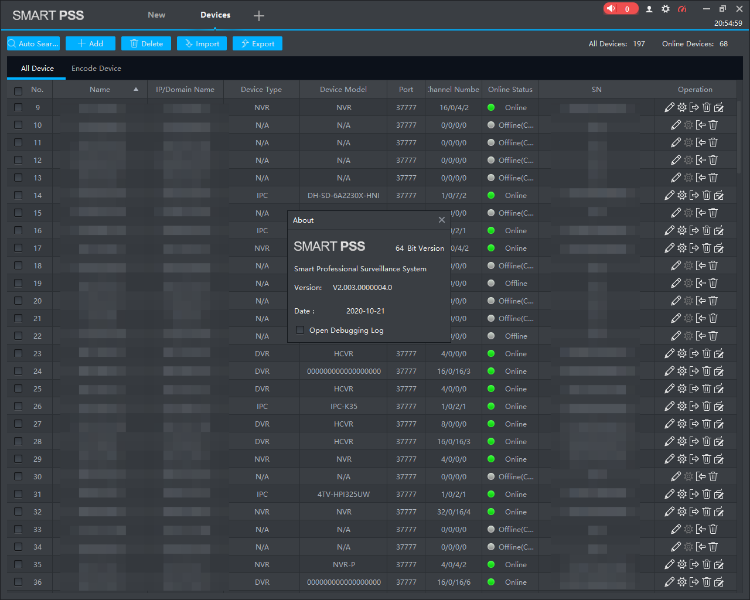Click the alarm speaker icon showing 0
Viewport: 750px width, 600px height.
point(620,9)
